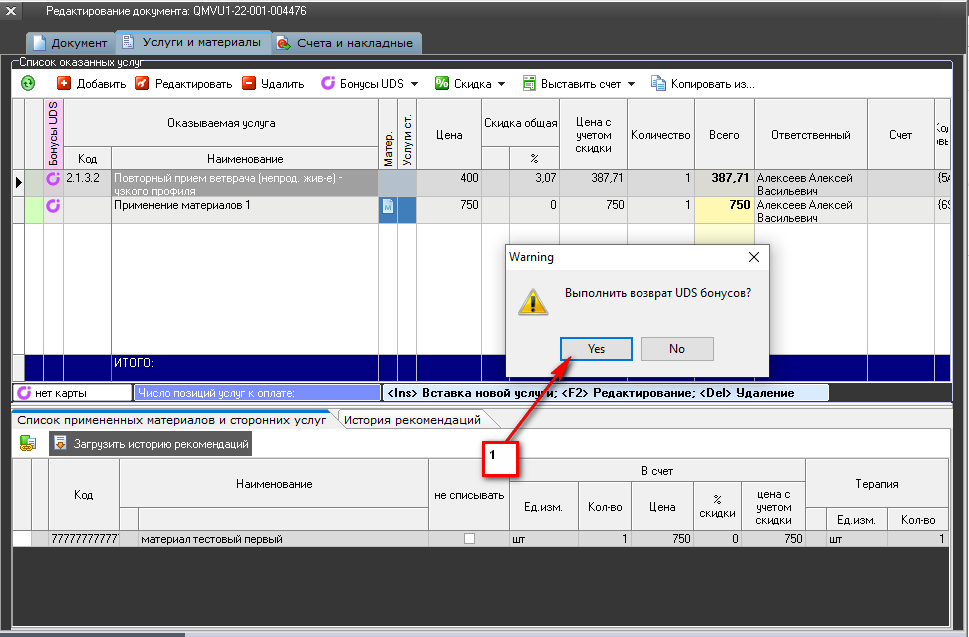969x637 pixels.
Task: Open the Бонусы UDS dropdown
Action: tap(369, 84)
